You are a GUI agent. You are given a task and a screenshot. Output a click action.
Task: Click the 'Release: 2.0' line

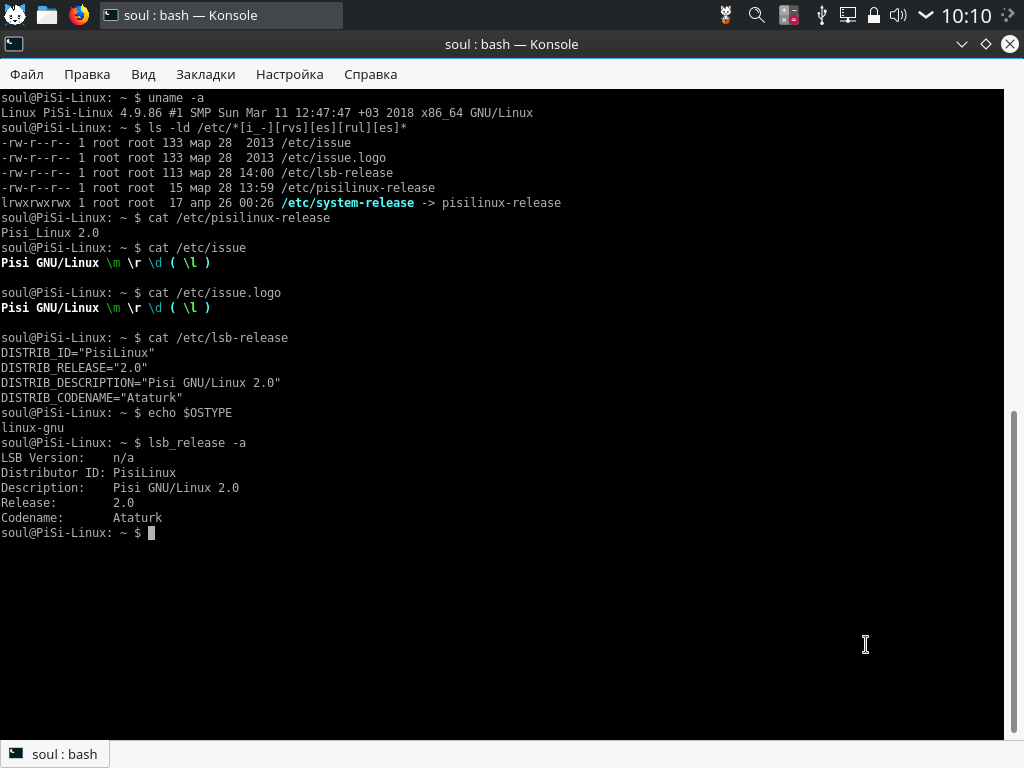(67, 504)
